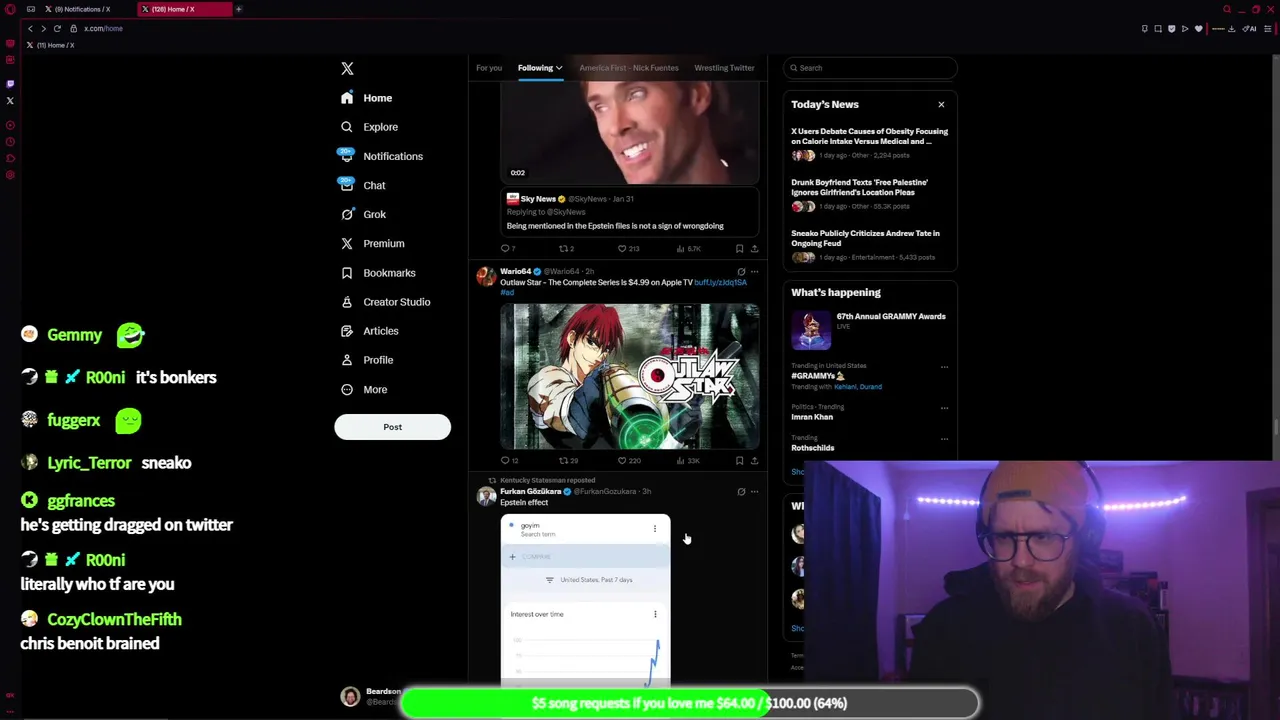This screenshot has width=1280, height=720.
Task: Click Grok icon on Wario64 post
Action: pyautogui.click(x=741, y=271)
